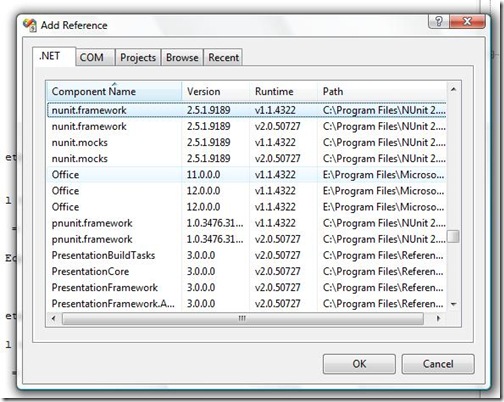Click the horizontal scrollbar thumb
This screenshot has width=504, height=402.
[x=243, y=318]
